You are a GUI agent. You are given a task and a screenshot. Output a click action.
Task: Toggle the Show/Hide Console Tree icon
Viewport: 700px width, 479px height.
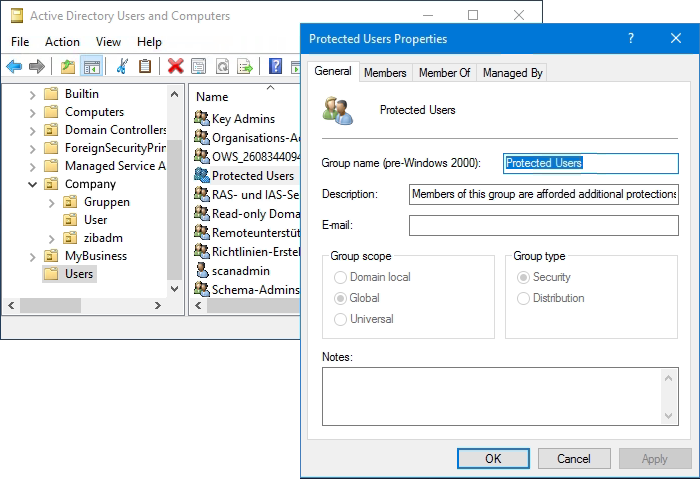pos(92,67)
